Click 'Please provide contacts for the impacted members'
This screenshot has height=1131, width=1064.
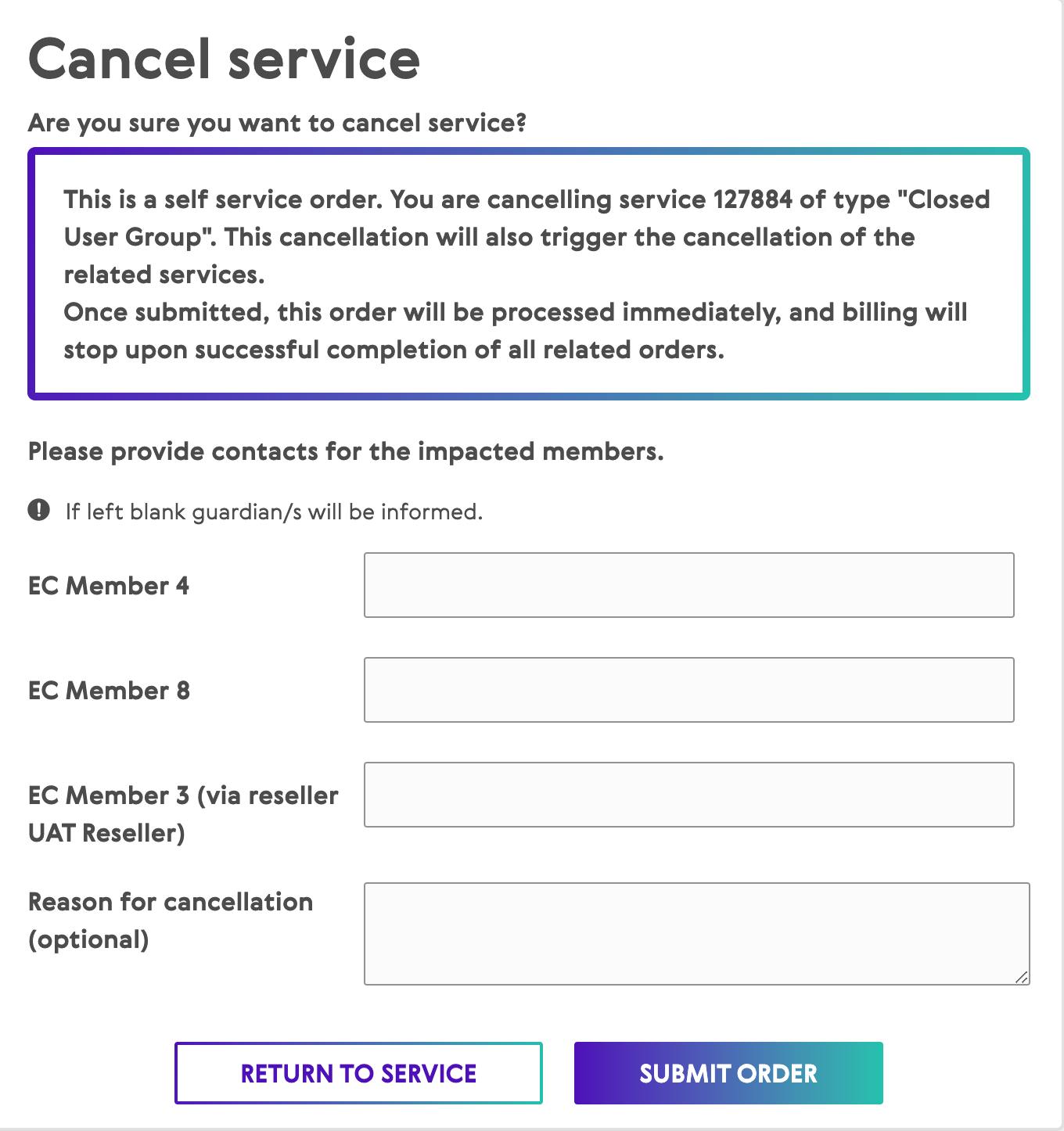(x=346, y=451)
